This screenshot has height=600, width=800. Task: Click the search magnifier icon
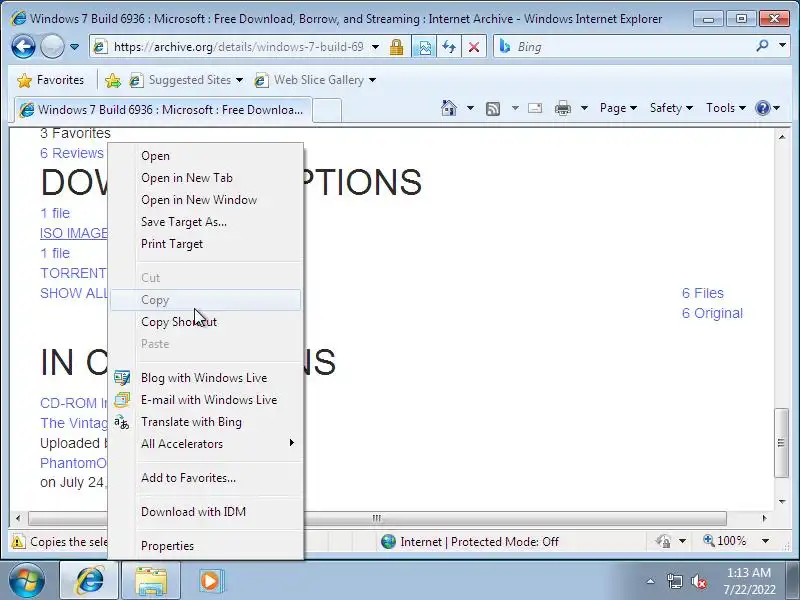762,46
